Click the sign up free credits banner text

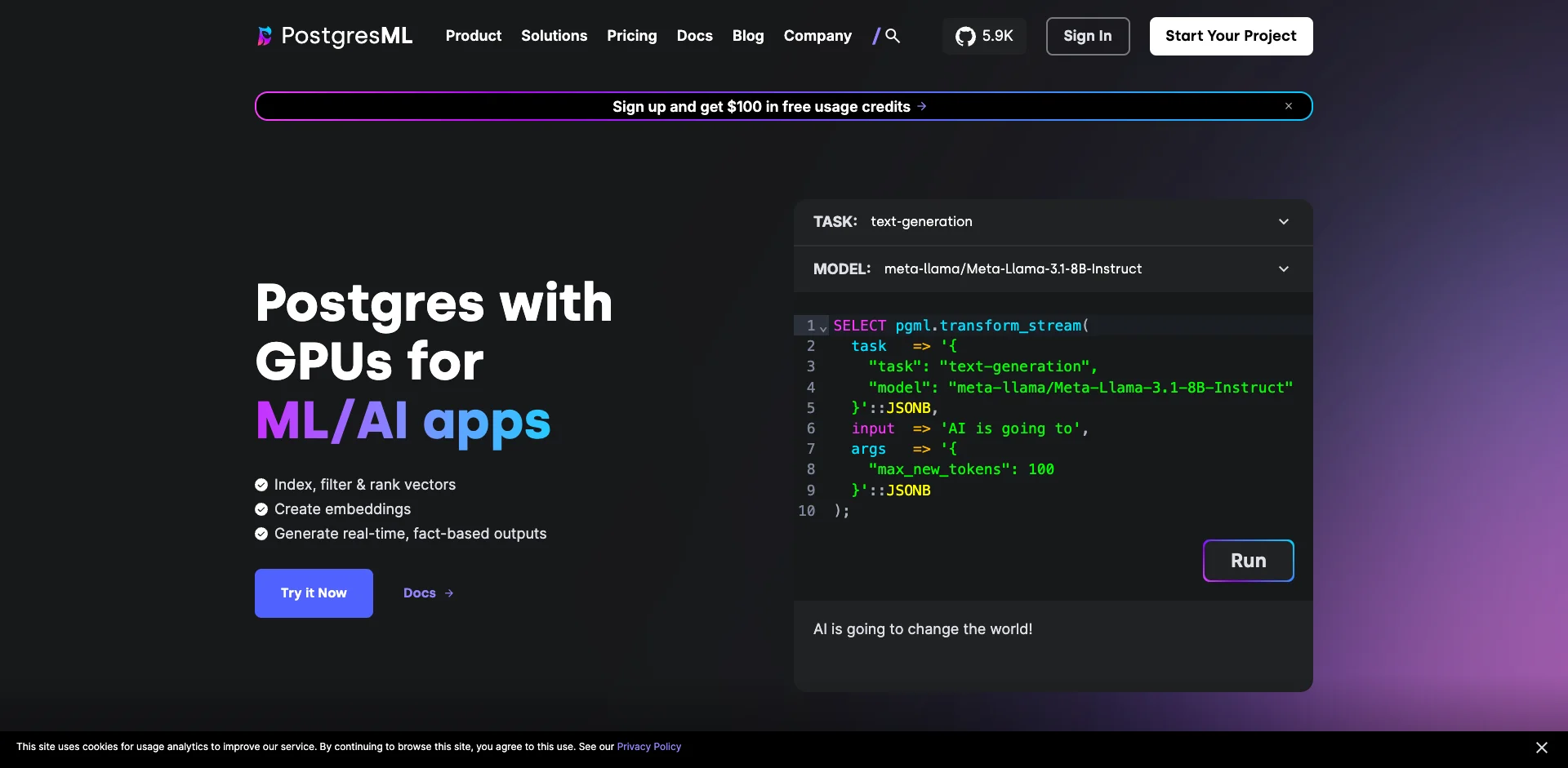point(761,106)
